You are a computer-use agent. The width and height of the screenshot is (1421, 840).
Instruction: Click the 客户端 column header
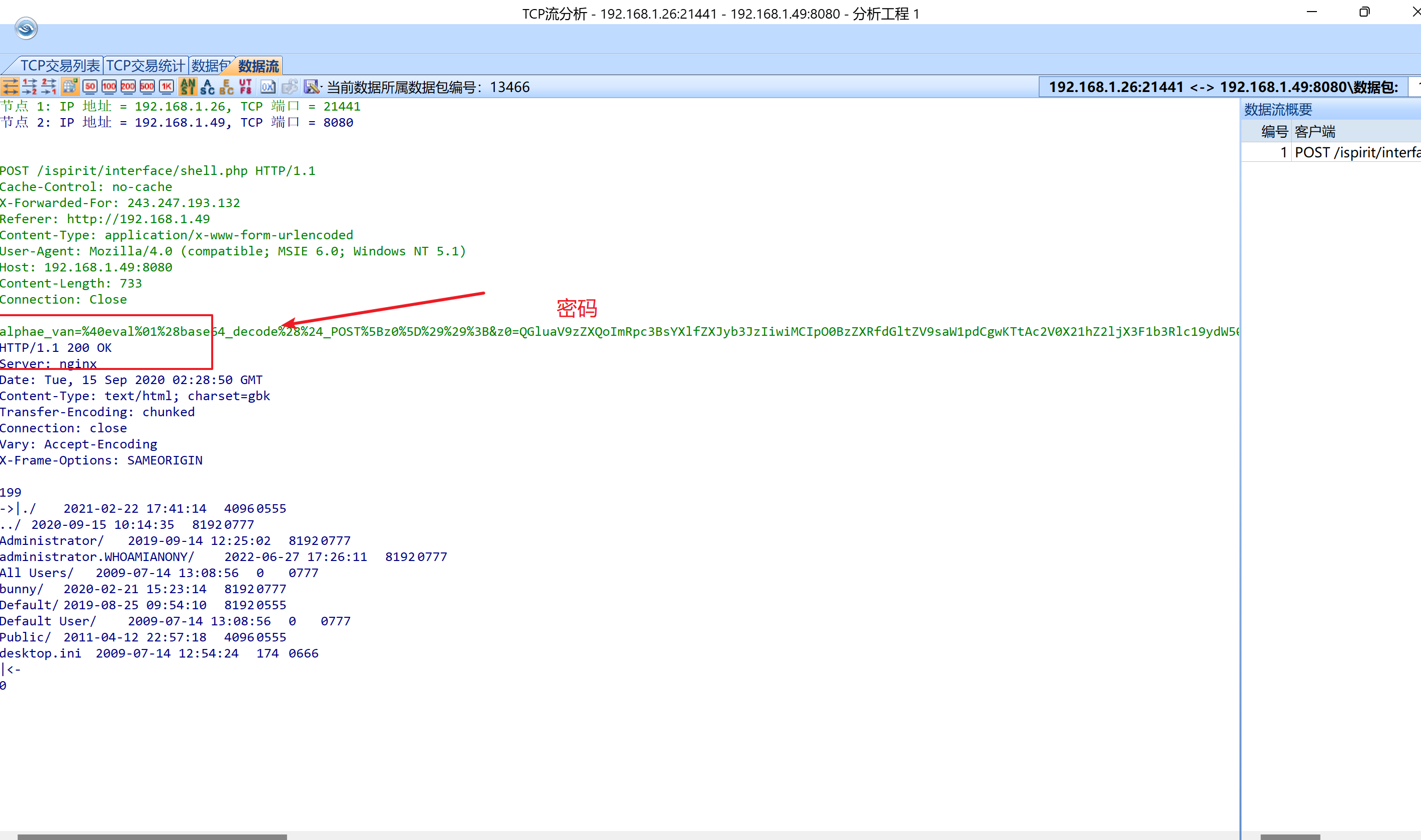point(1314,132)
